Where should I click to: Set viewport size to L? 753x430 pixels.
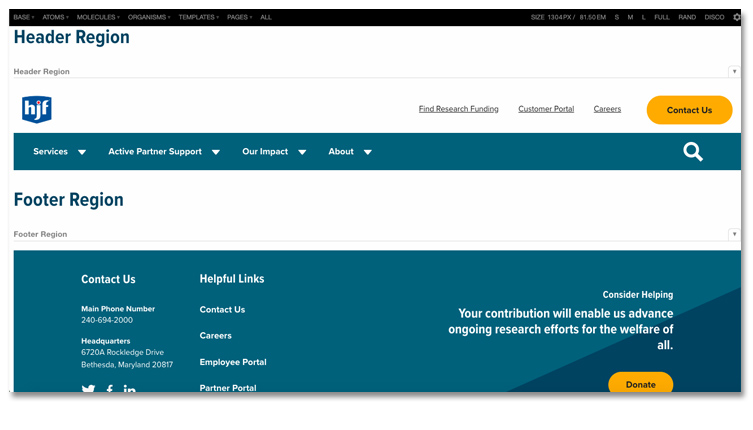[644, 17]
